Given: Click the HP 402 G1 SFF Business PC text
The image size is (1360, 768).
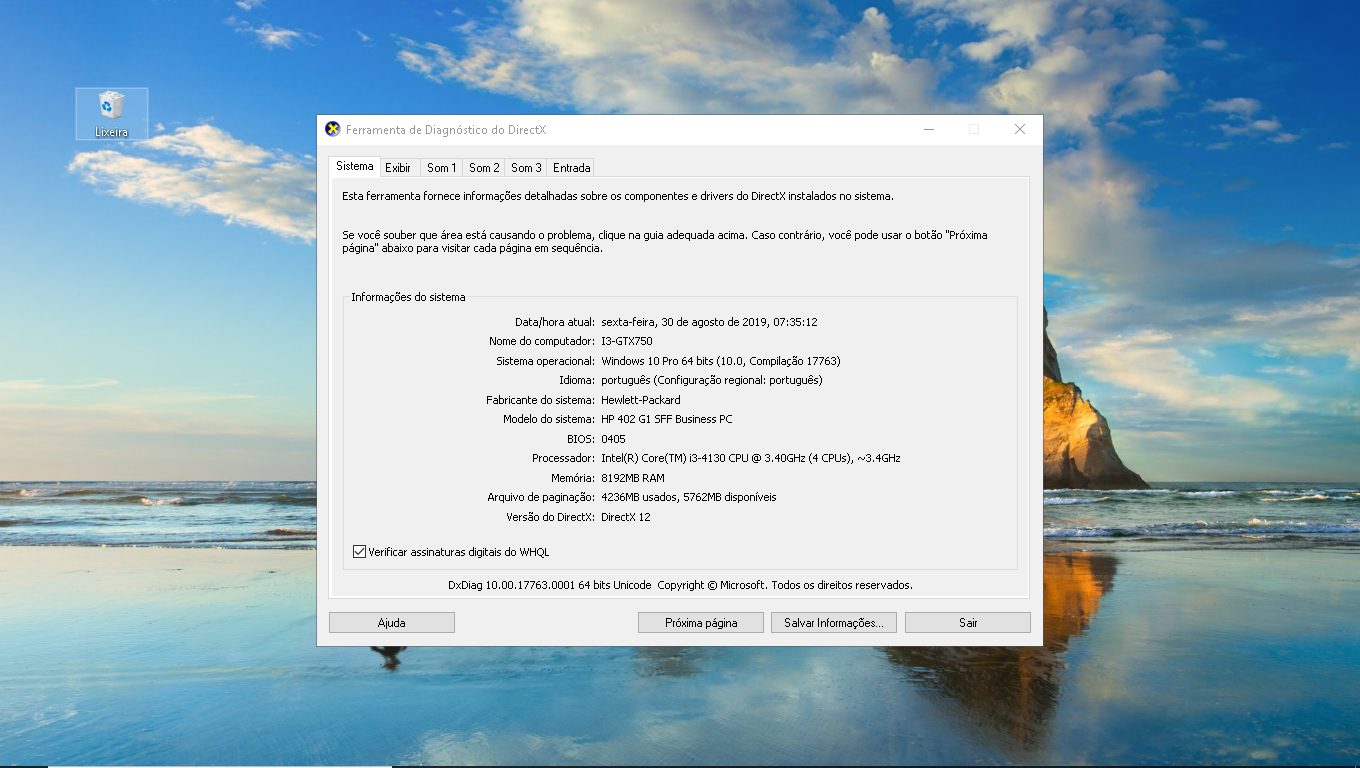Looking at the screenshot, I should click(667, 419).
